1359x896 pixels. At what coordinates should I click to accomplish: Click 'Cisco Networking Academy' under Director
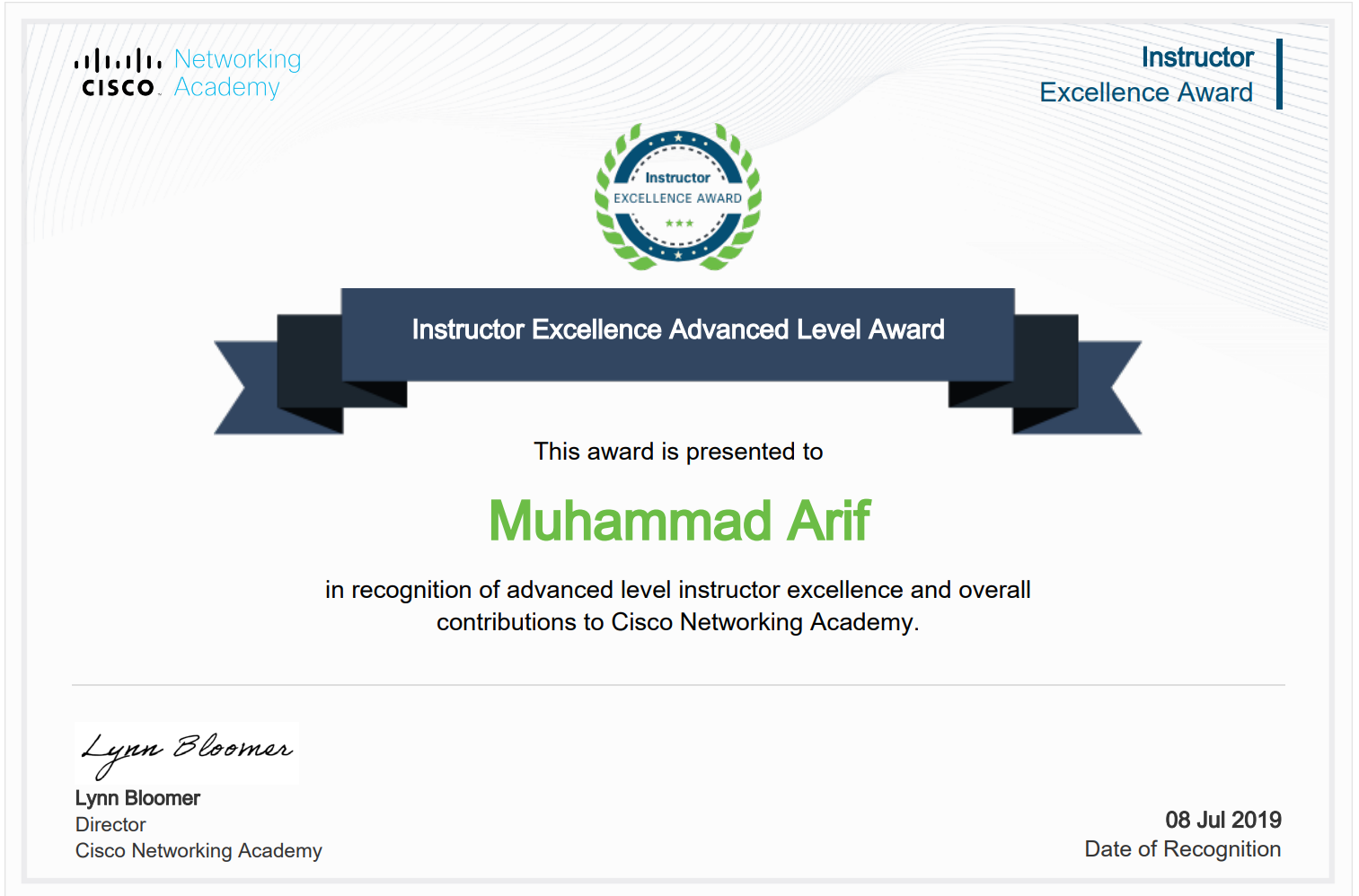click(199, 850)
